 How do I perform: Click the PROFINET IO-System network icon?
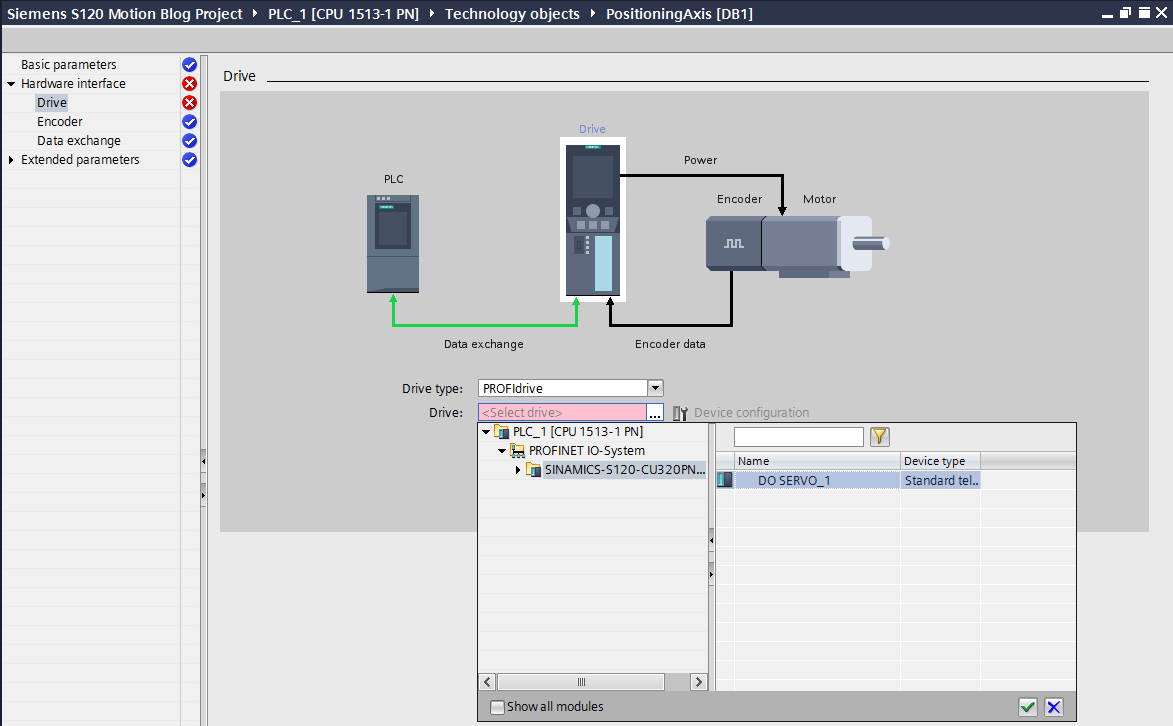coord(518,451)
